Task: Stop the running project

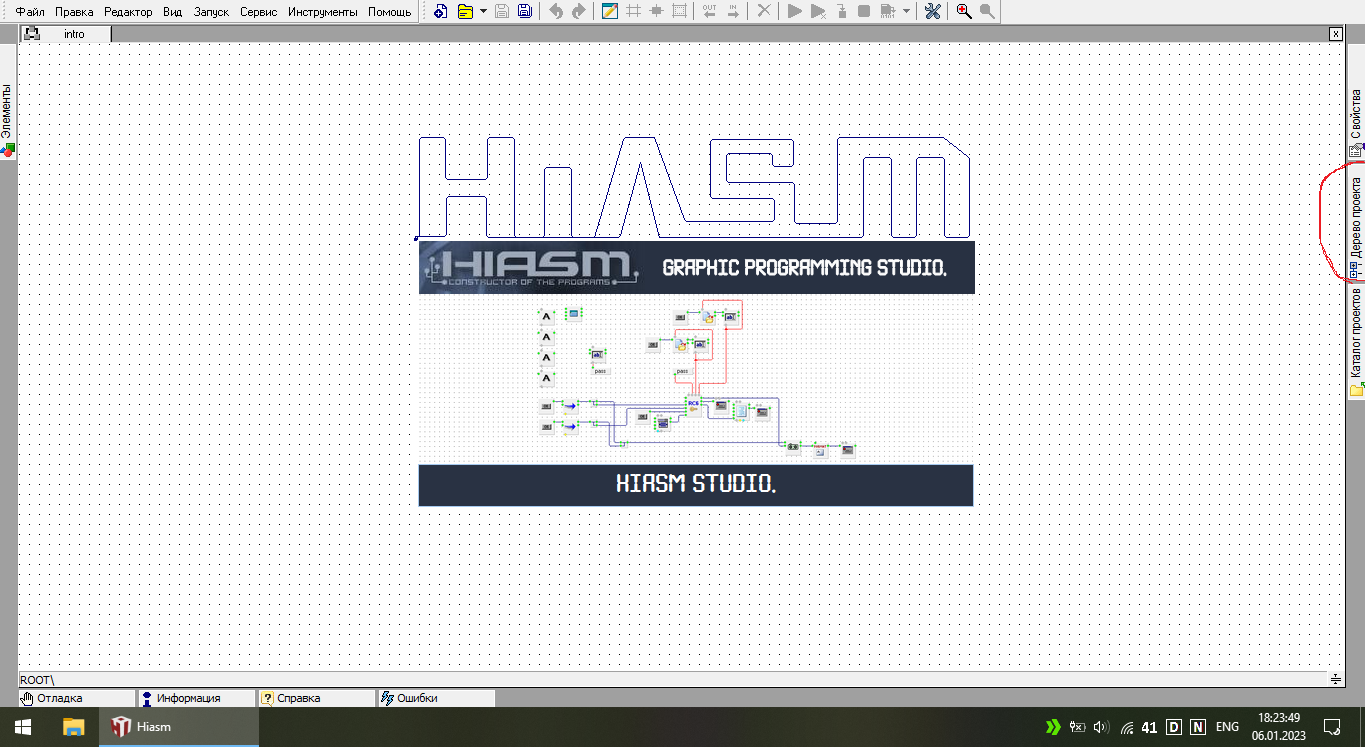Action: pyautogui.click(x=864, y=12)
